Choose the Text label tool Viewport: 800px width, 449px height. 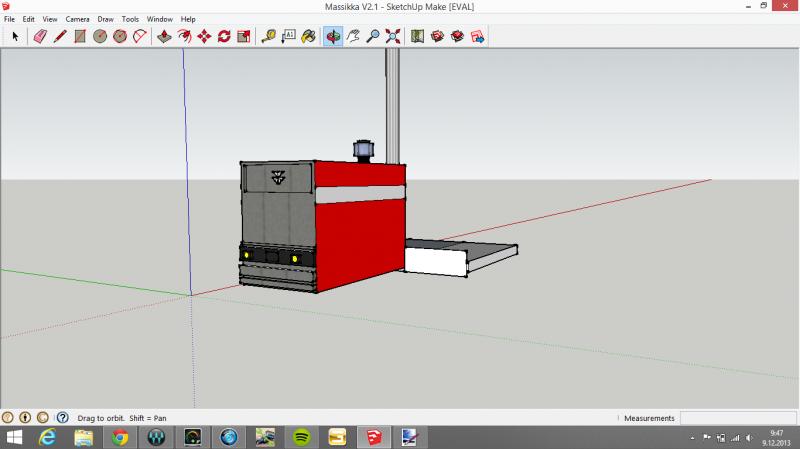tap(288, 36)
